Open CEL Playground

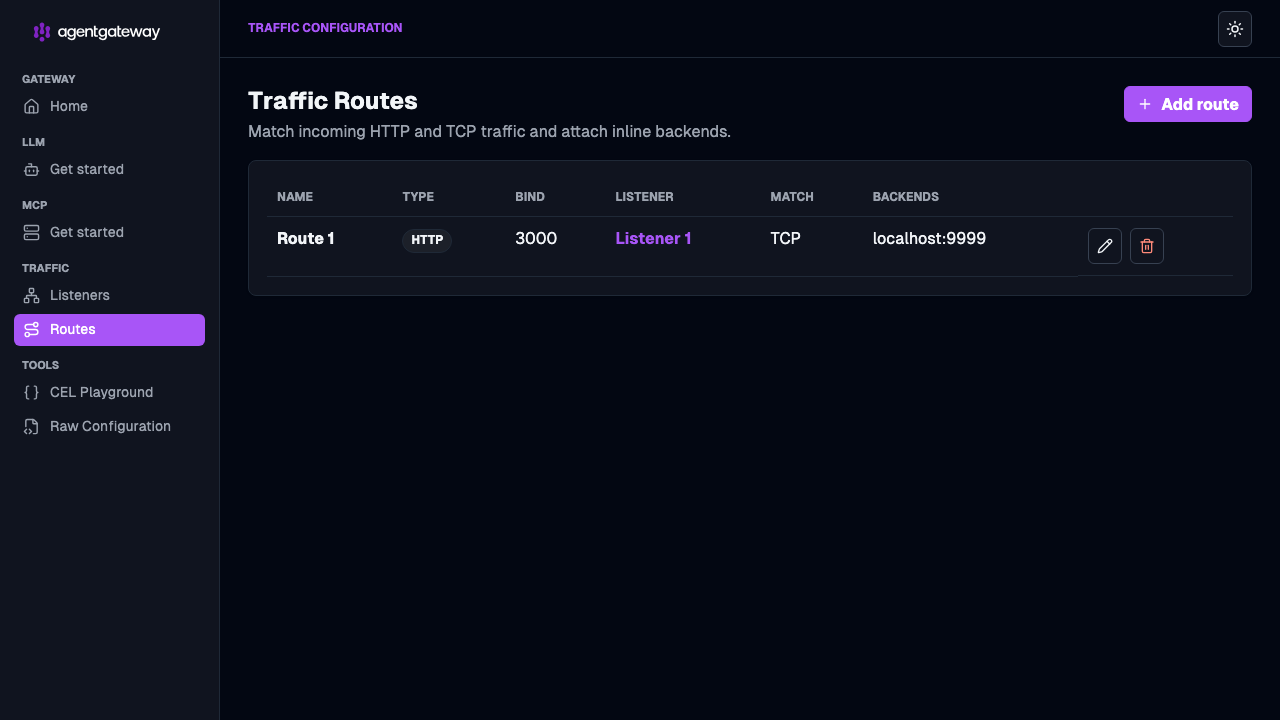pos(109,392)
